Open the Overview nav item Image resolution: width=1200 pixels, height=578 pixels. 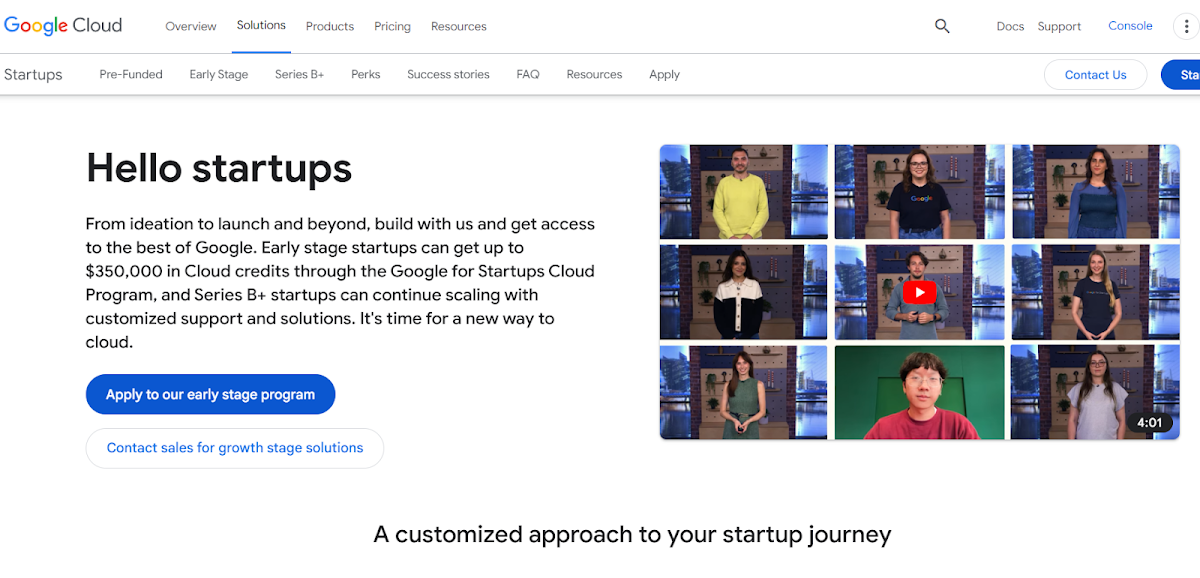(191, 26)
